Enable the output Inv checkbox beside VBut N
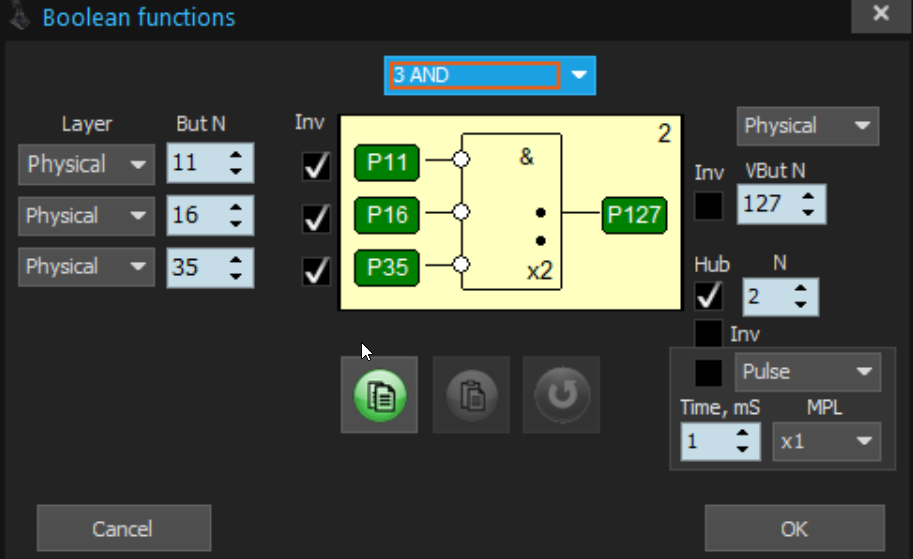 709,205
